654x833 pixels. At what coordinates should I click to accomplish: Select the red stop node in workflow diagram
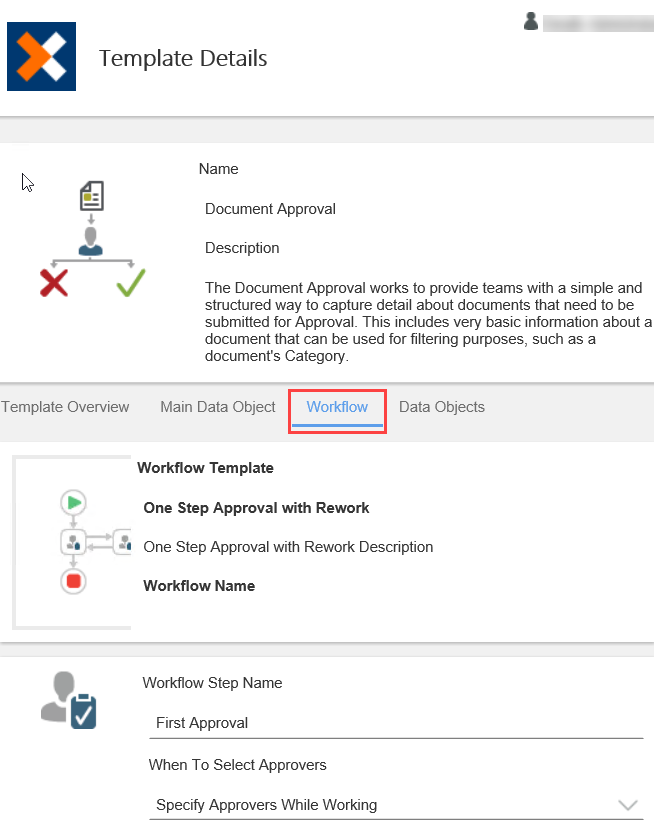pos(73,581)
